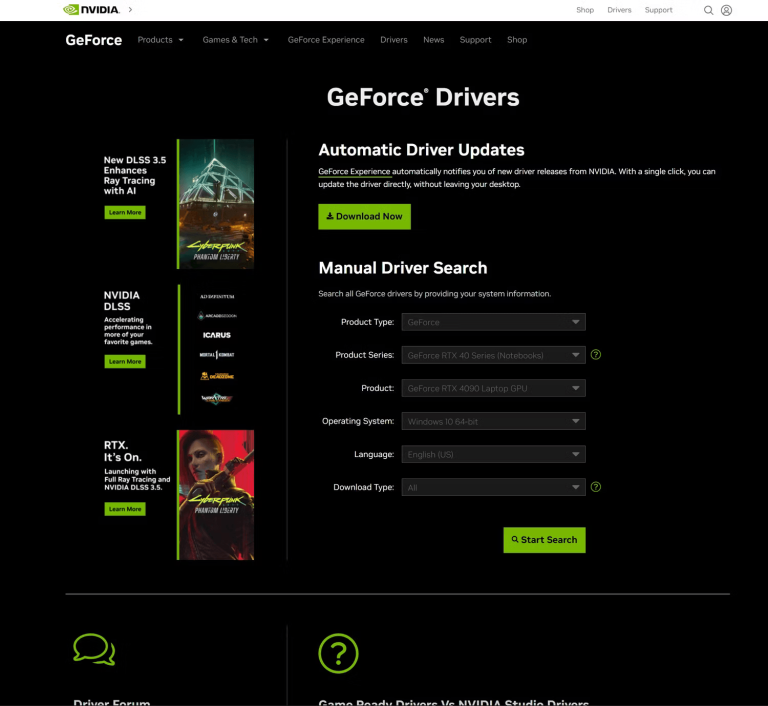Click the breadcrumb chevron beside the NVIDIA logo
768x706 pixels.
pos(130,10)
